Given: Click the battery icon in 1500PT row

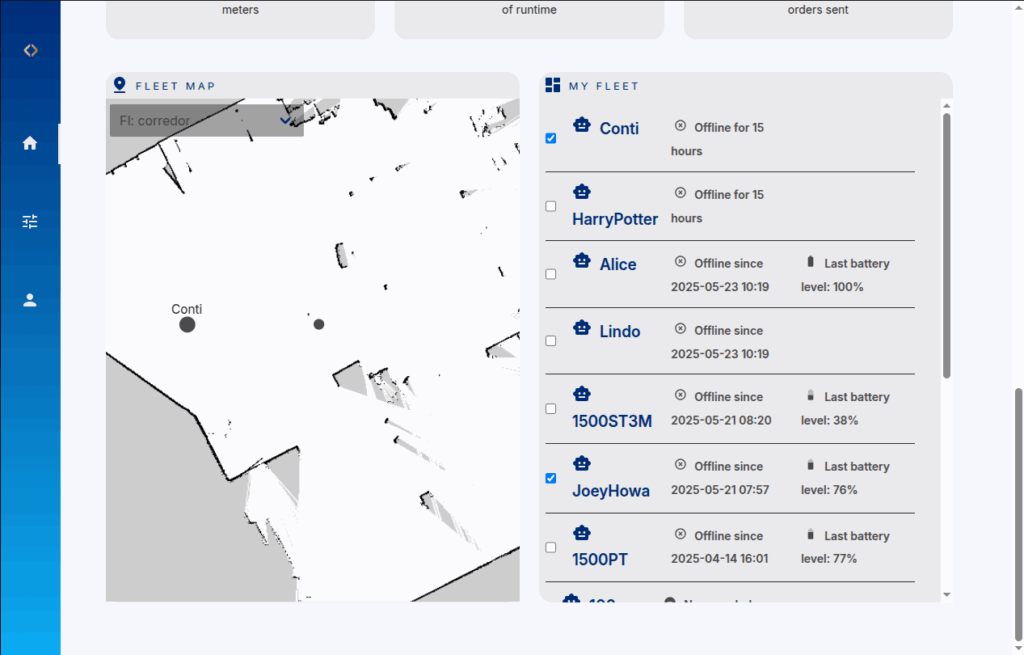Looking at the screenshot, I should click(810, 534).
